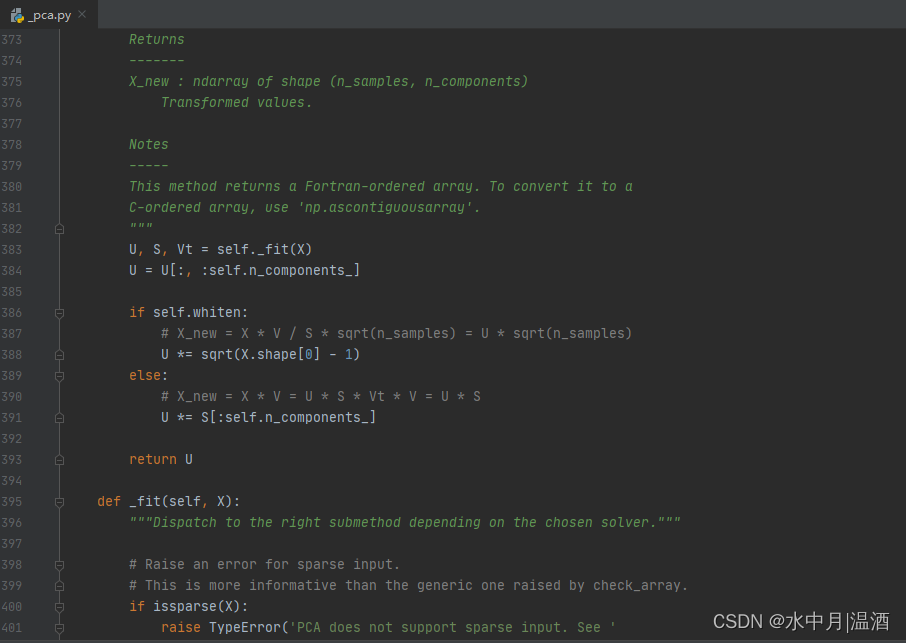Click 'U *= S[:self.n_components_]' statement
The height and width of the screenshot is (643, 906).
coord(268,417)
